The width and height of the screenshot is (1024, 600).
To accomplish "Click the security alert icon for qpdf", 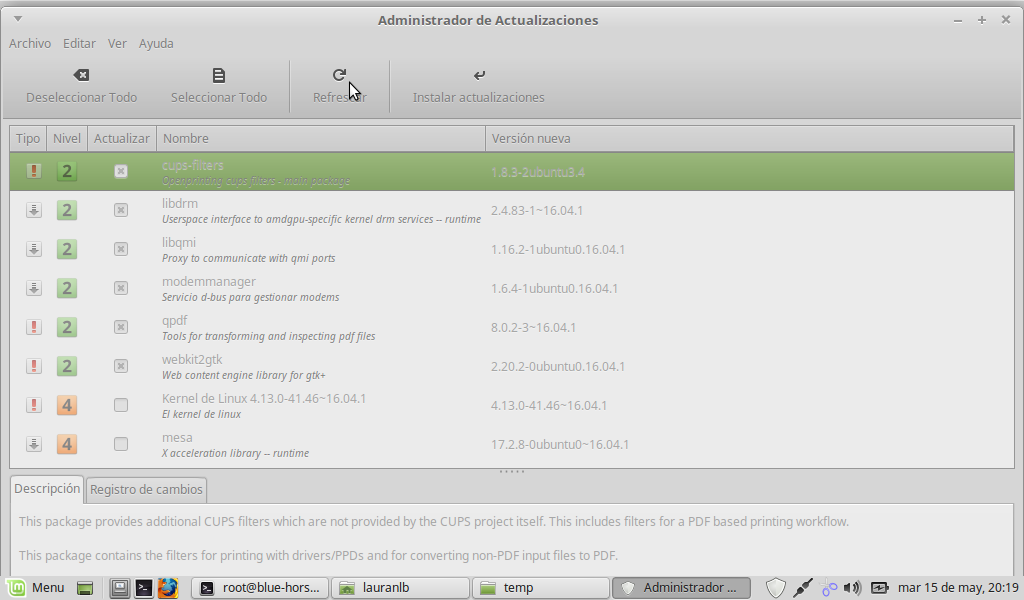I will coord(34,327).
